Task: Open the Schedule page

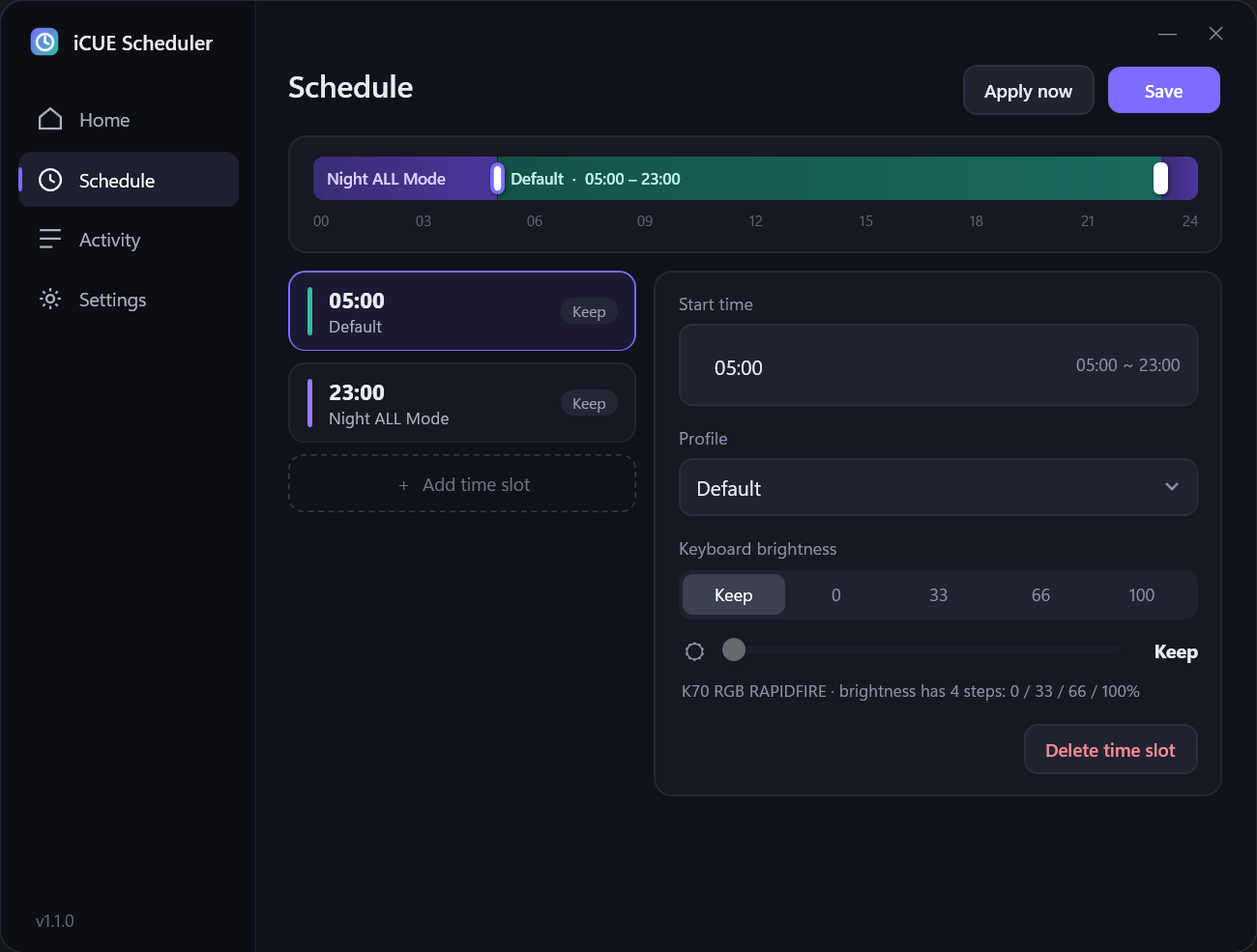Action: 129,180
